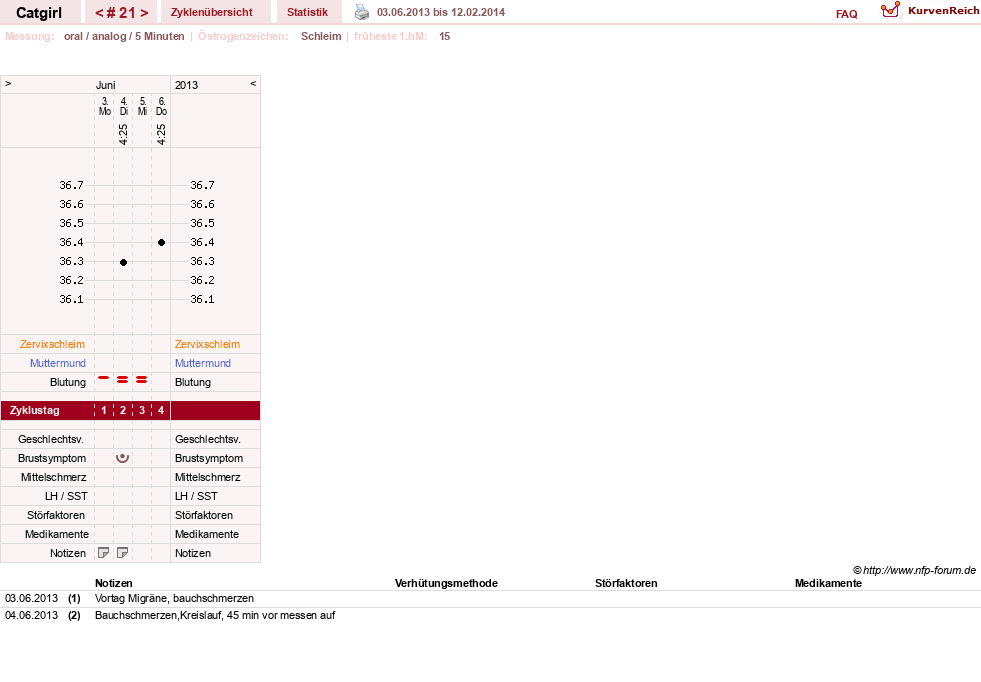The width and height of the screenshot is (981, 682).
Task: Open the FAQ link
Action: point(846,14)
